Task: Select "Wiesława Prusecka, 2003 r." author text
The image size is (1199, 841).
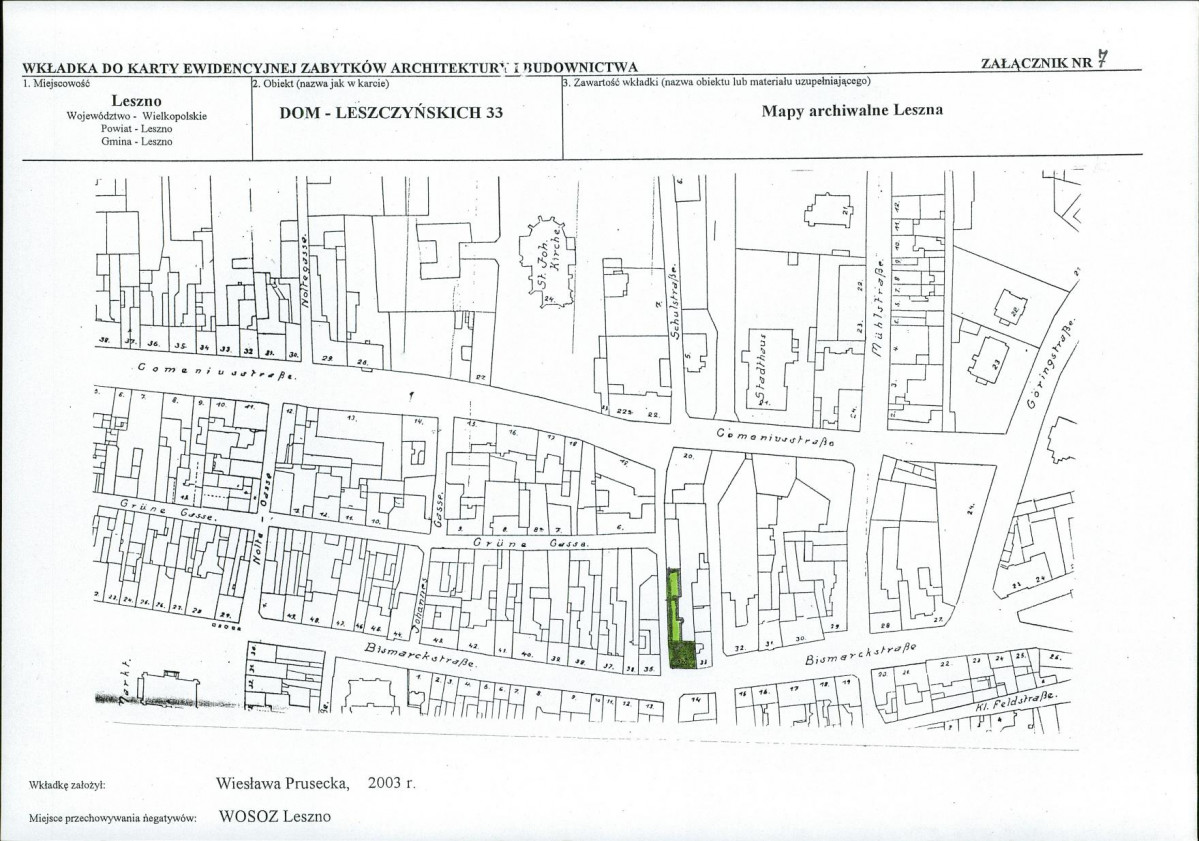Action: pyautogui.click(x=316, y=784)
